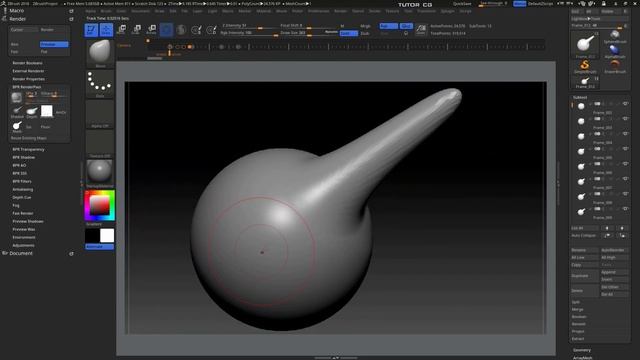Open the material sphere selector
The image size is (640, 360).
pyautogui.click(x=100, y=173)
